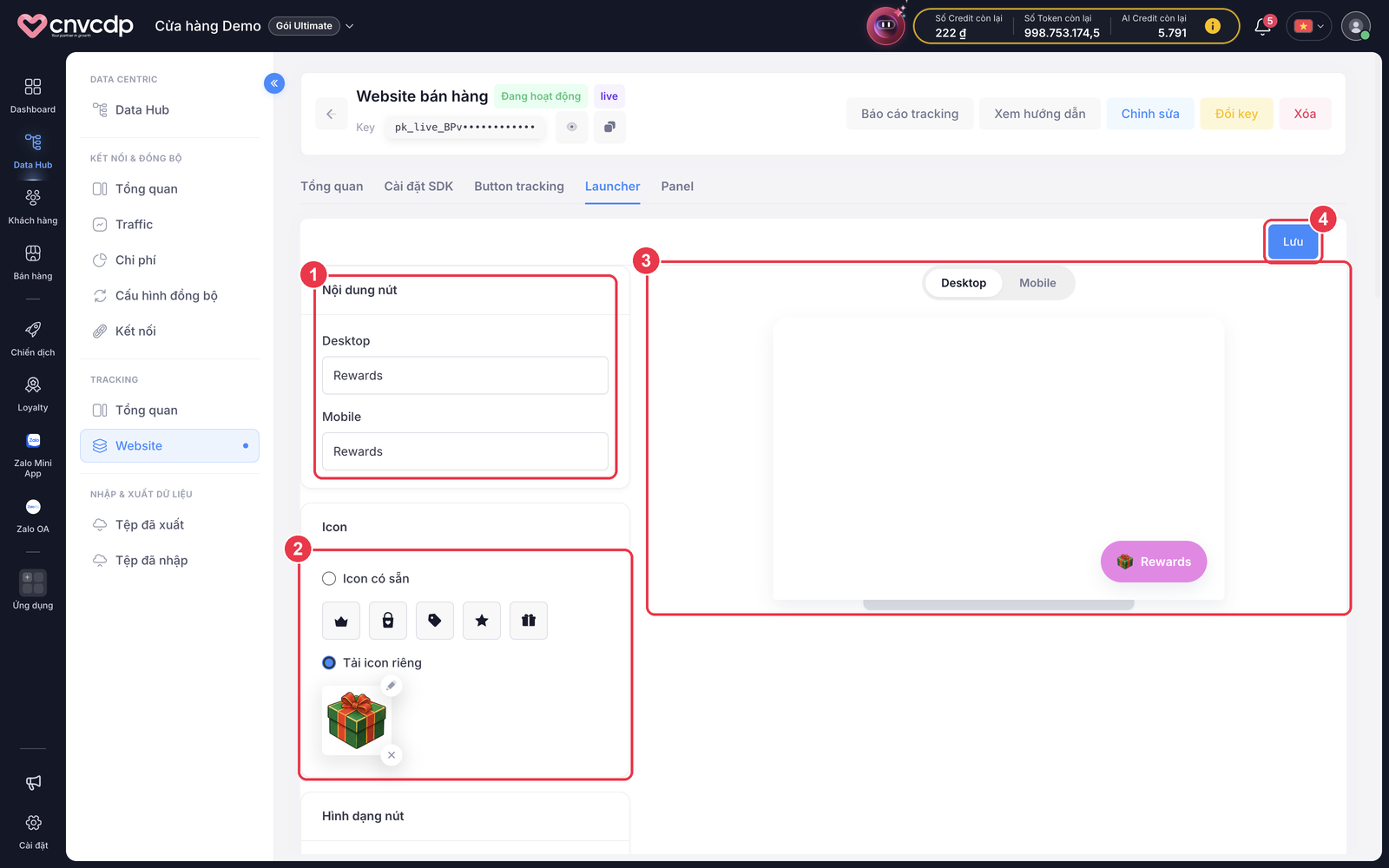Click the back arrow beside Website bán hàng
1389x868 pixels.
pos(331,114)
